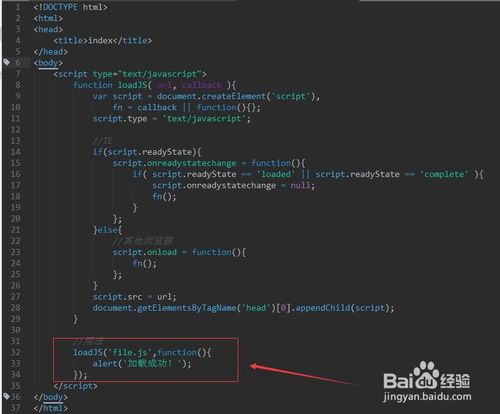
Task: Select line number 21 in the gutter
Action: pos(16,230)
